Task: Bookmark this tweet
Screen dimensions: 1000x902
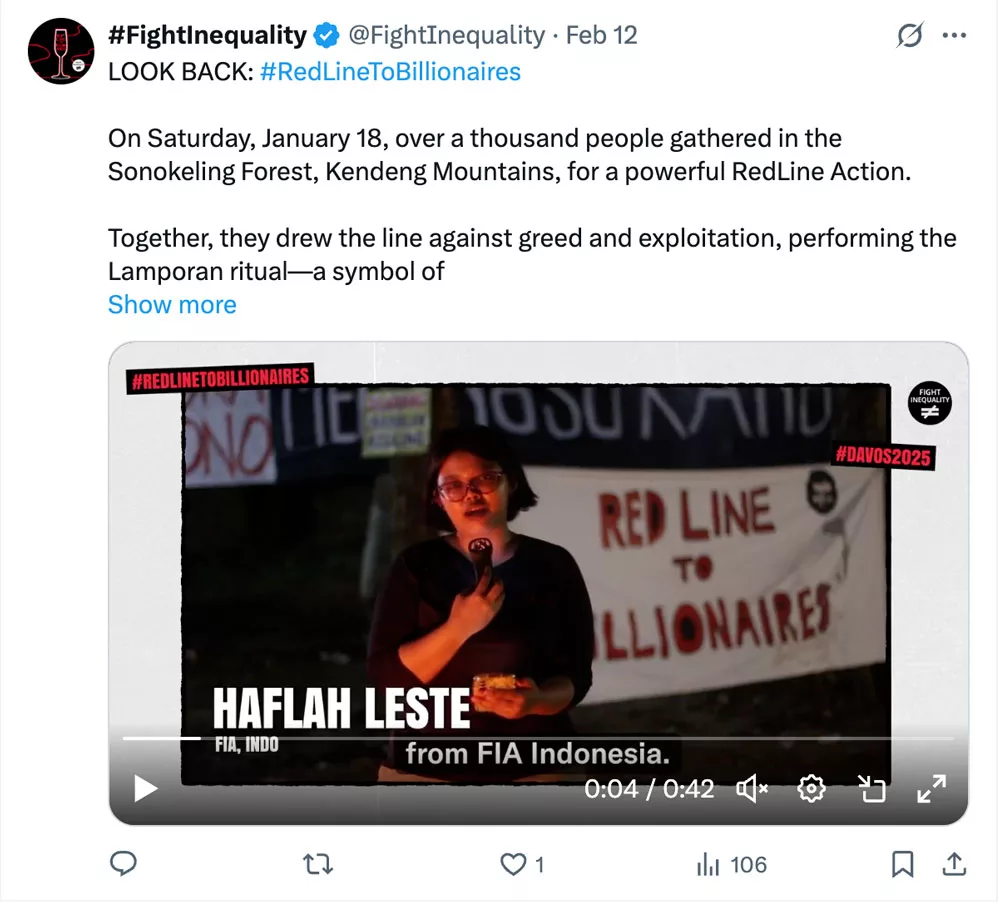Action: (x=902, y=864)
